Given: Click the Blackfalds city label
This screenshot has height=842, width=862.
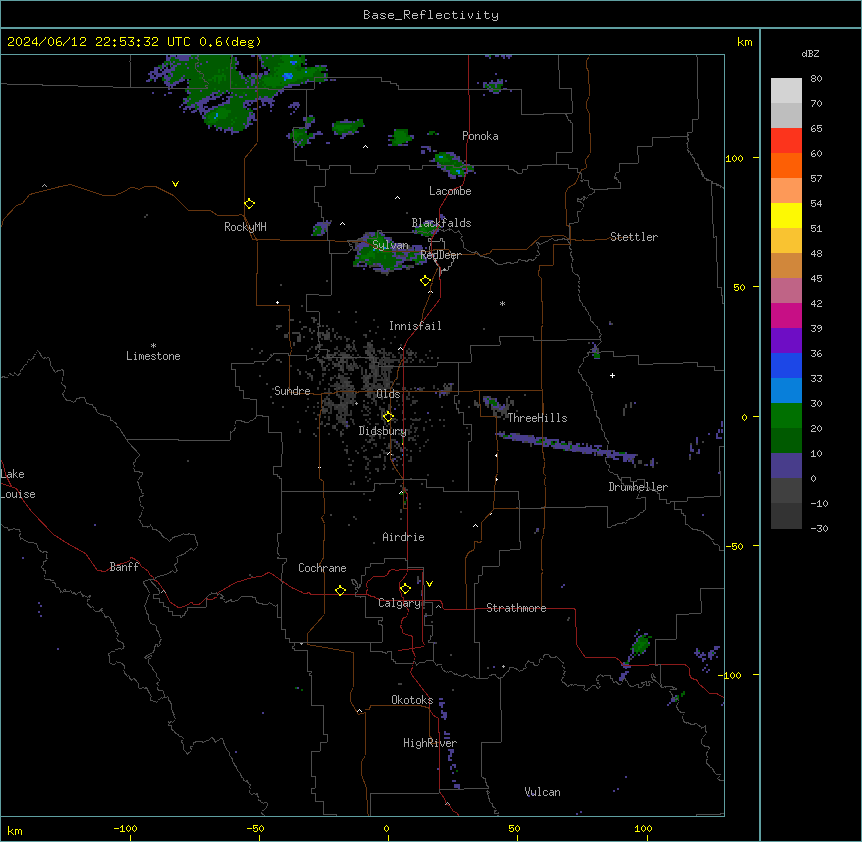Looking at the screenshot, I should pyautogui.click(x=441, y=223).
